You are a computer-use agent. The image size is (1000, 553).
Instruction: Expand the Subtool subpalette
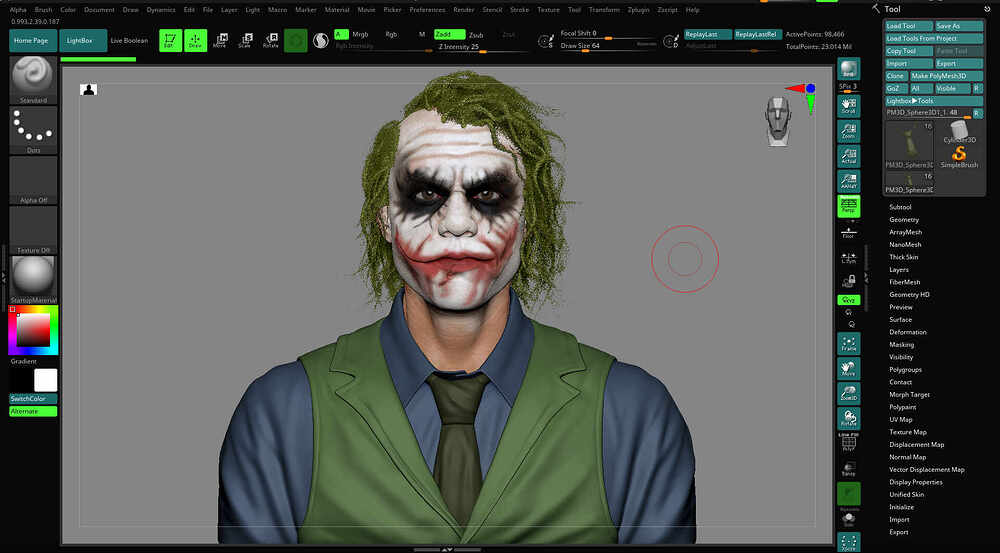coord(900,207)
